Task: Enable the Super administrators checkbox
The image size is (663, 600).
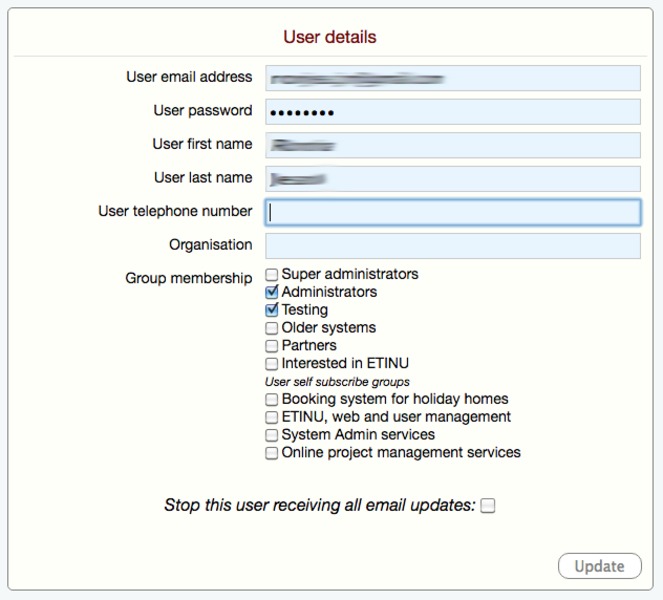Action: [272, 275]
